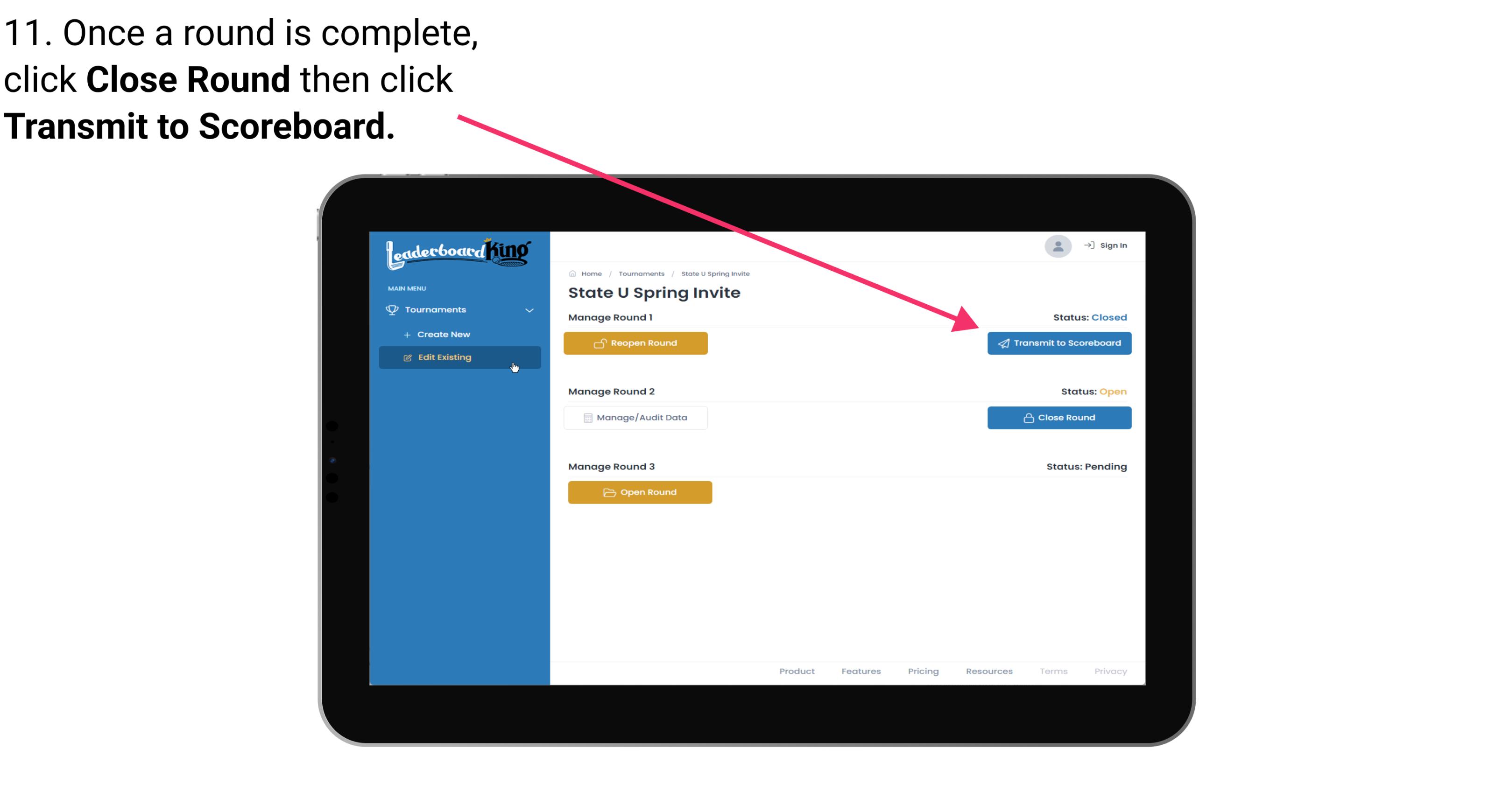This screenshot has height=812, width=1510.
Task: Click the Close Round button for Round 2
Action: pyautogui.click(x=1059, y=417)
